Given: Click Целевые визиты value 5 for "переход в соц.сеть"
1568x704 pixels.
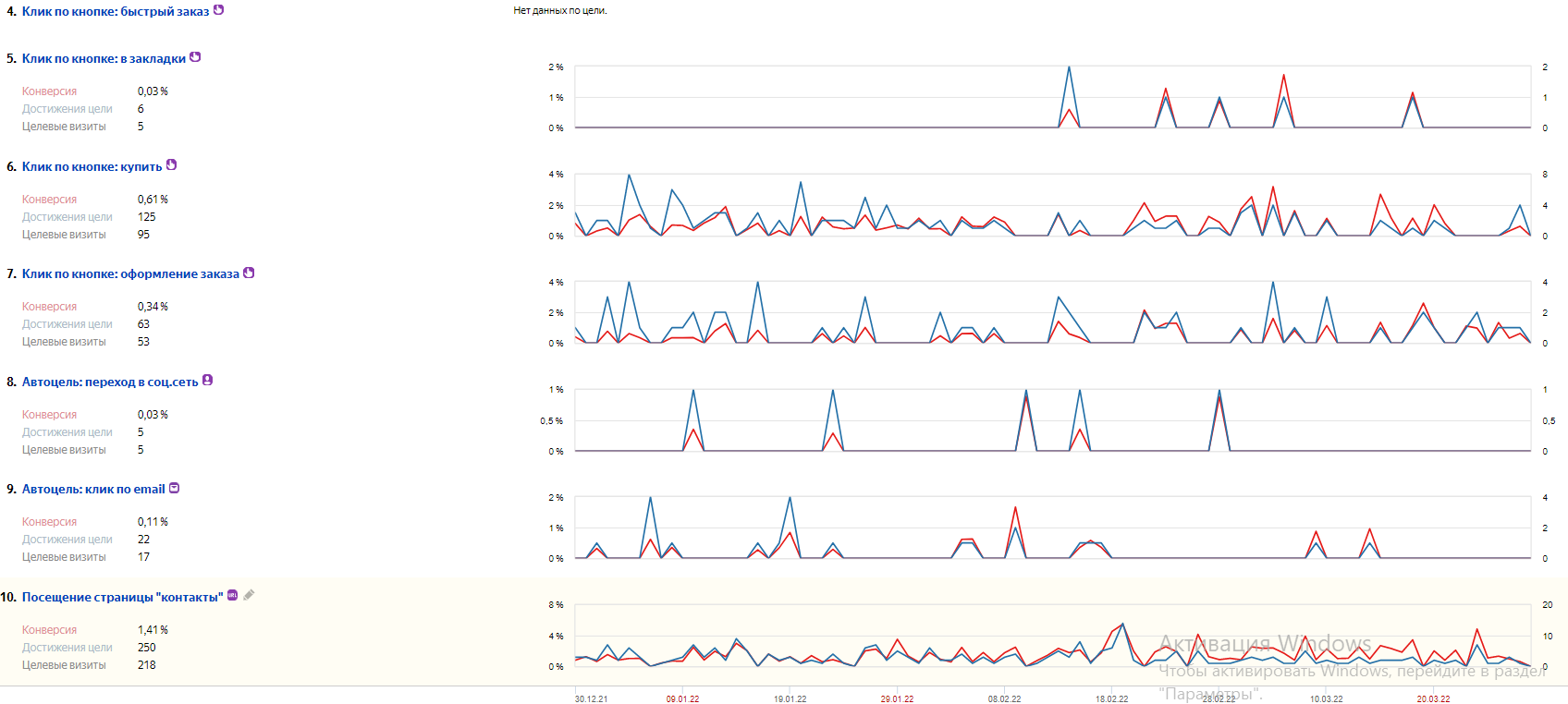Looking at the screenshot, I should pos(141,450).
